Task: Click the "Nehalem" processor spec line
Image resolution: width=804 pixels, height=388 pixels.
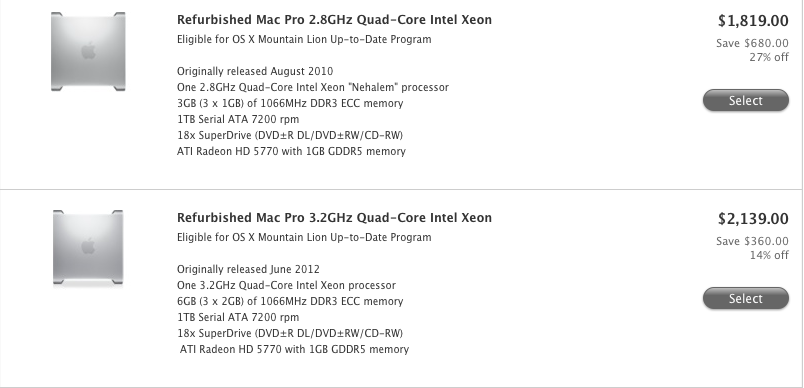Action: tap(313, 87)
